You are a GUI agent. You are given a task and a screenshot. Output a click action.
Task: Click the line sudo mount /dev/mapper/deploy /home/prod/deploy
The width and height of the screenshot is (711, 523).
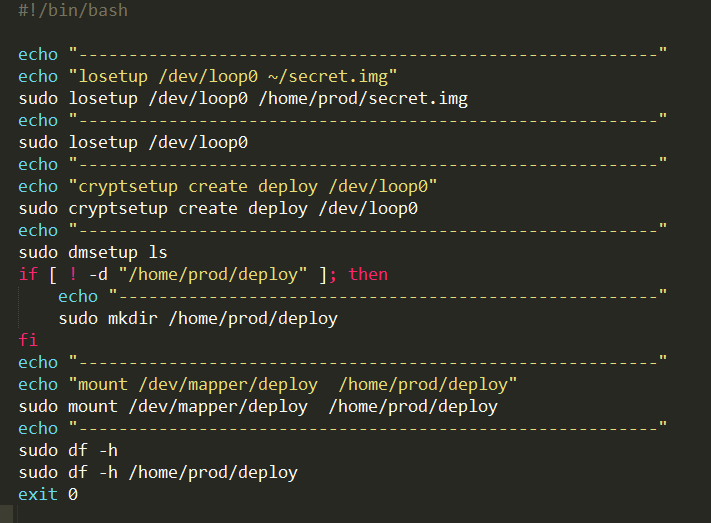(258, 406)
